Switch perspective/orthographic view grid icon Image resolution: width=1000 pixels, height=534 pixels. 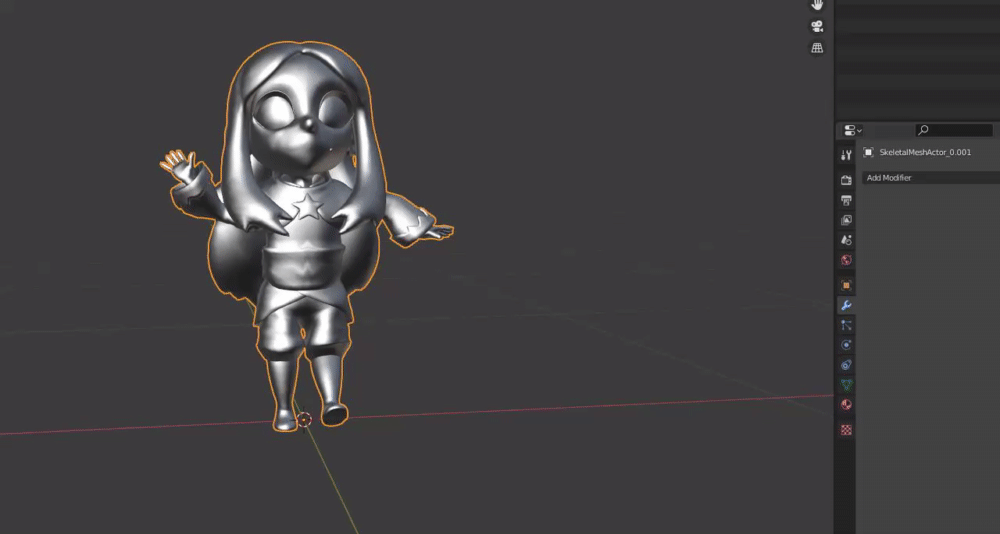pos(817,47)
